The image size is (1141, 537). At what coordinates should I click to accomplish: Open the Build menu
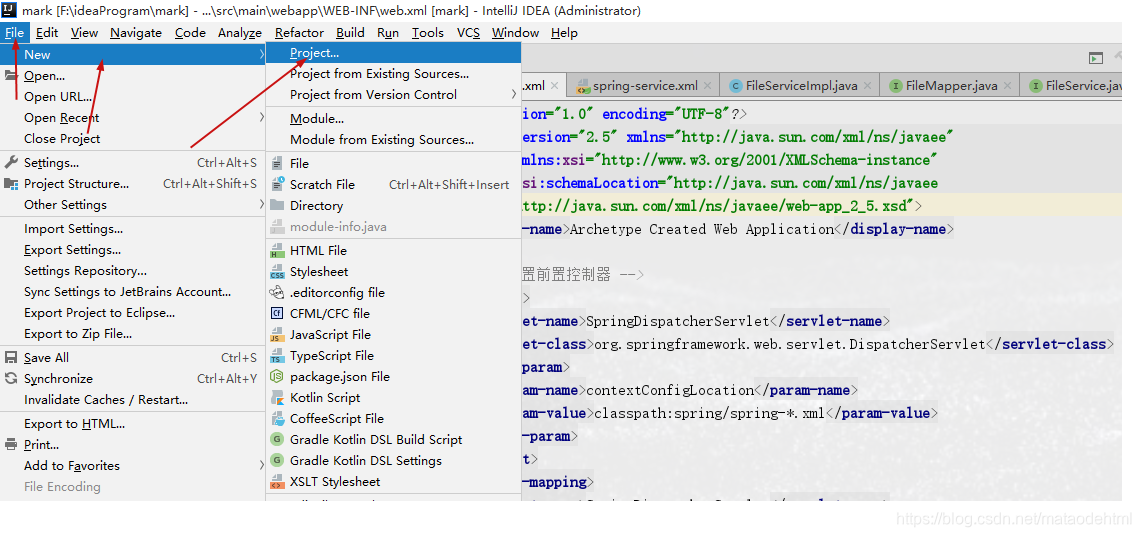(350, 33)
